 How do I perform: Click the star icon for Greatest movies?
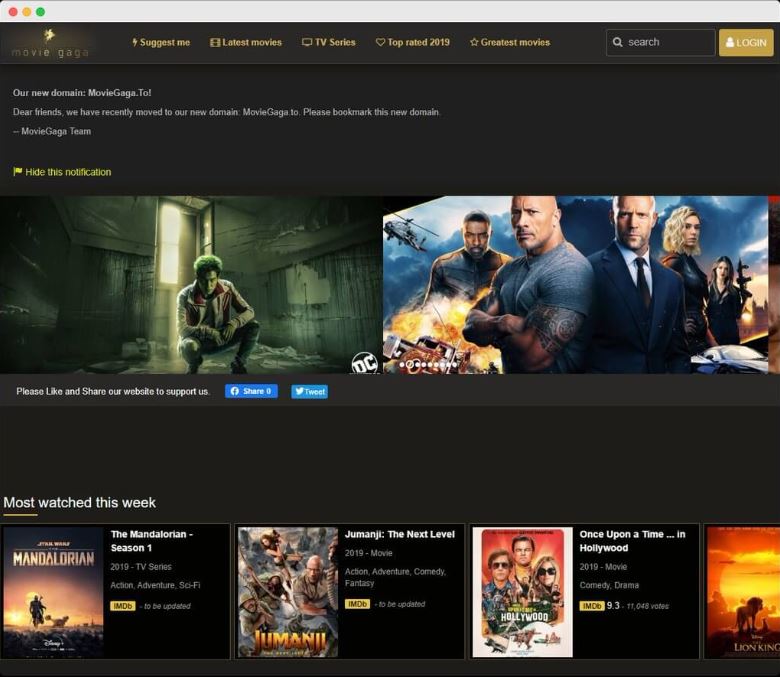click(x=474, y=43)
